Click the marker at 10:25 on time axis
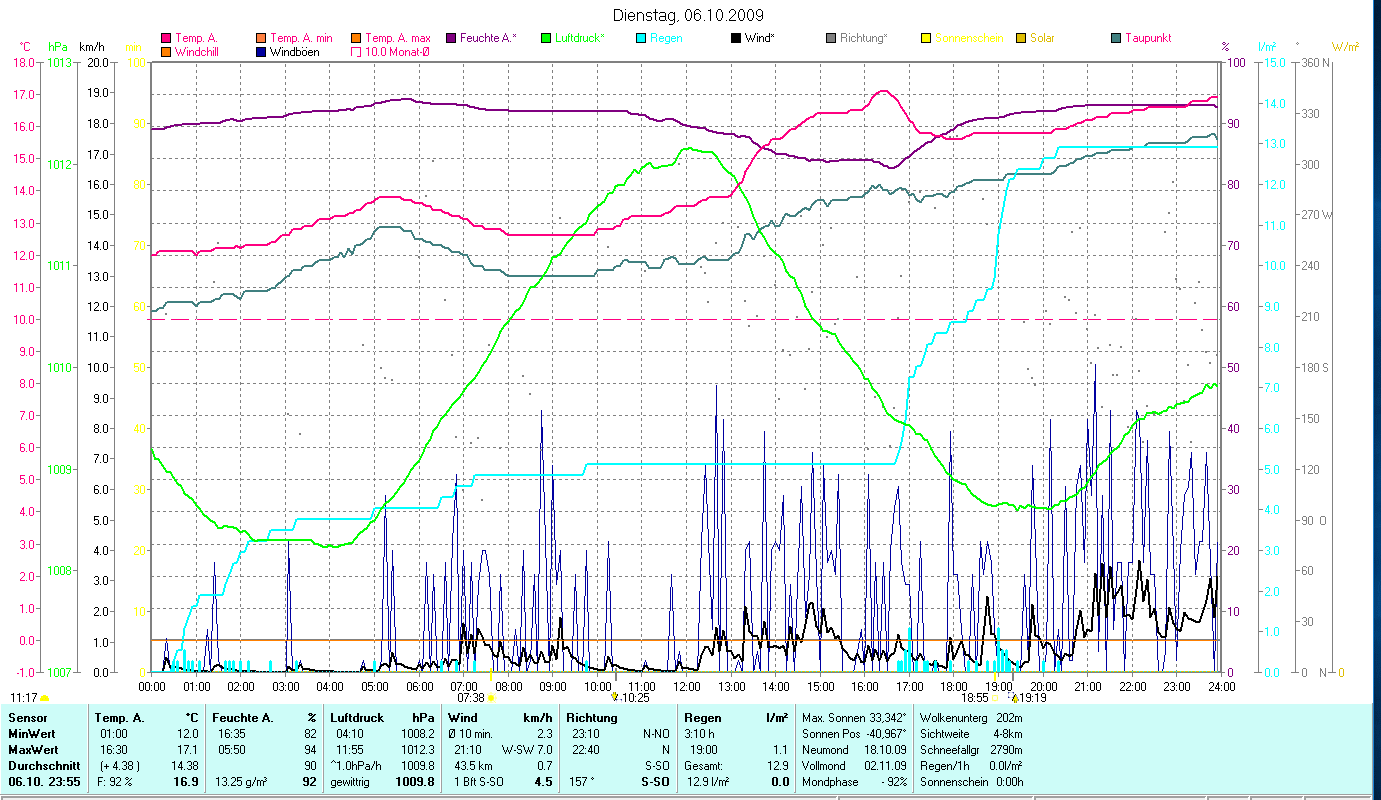This screenshot has width=1381, height=800. click(x=615, y=698)
